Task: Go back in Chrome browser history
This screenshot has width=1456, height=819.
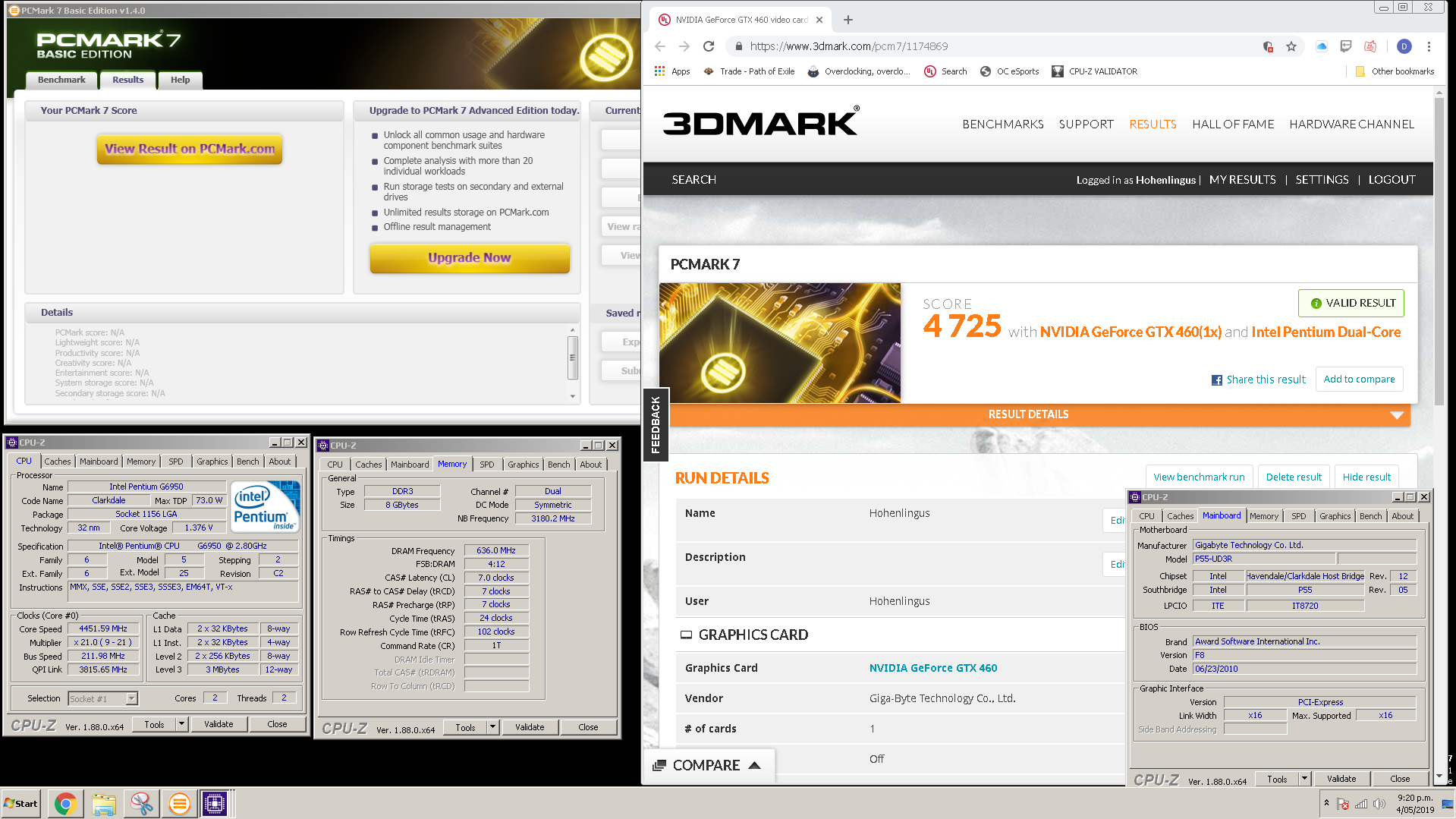Action: click(x=660, y=46)
